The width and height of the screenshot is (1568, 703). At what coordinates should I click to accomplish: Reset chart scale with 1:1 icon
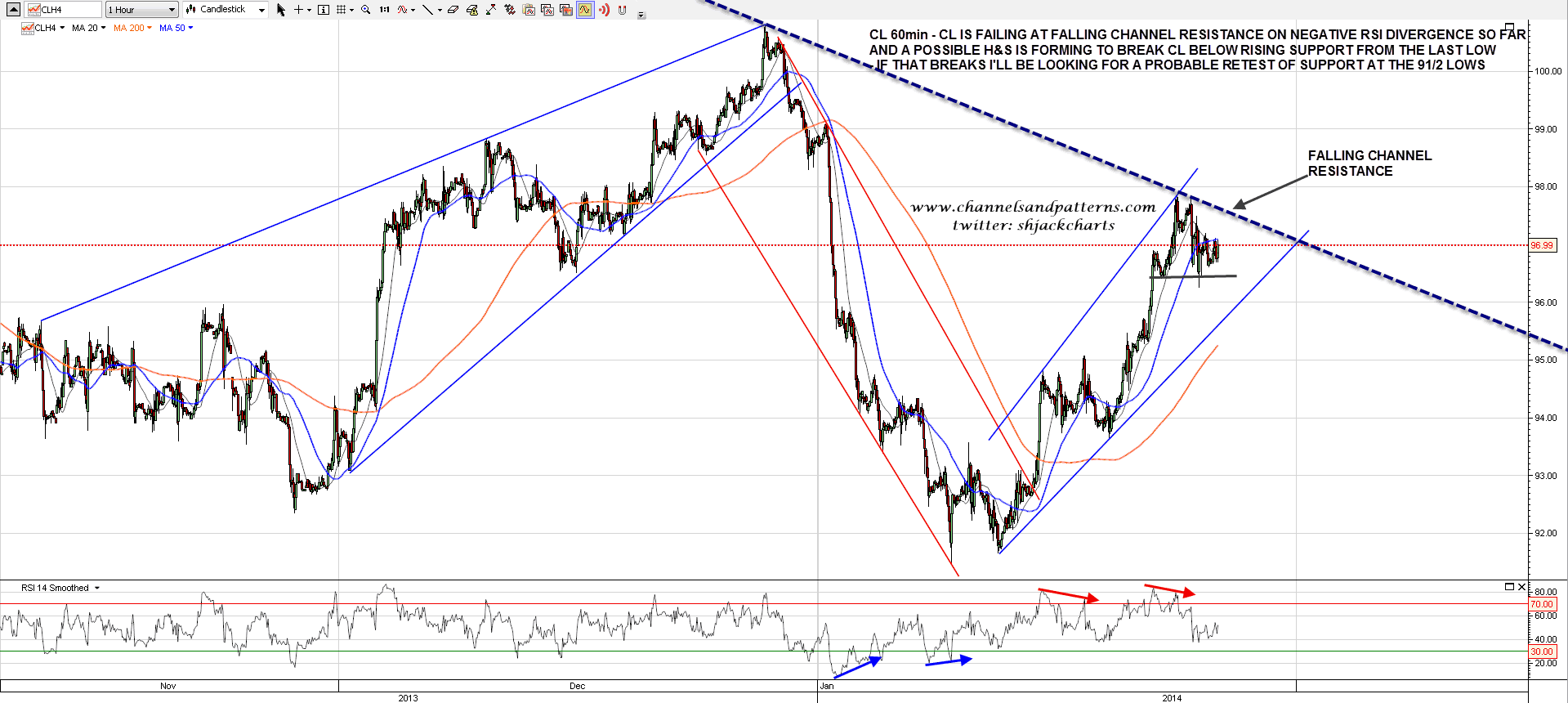pyautogui.click(x=384, y=10)
